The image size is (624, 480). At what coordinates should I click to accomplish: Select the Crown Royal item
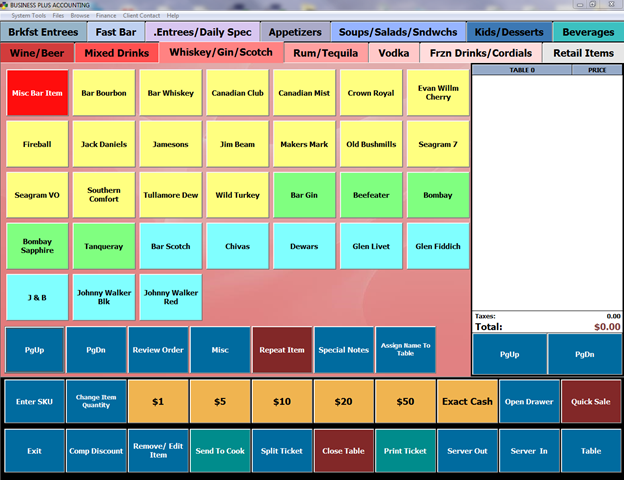click(371, 93)
